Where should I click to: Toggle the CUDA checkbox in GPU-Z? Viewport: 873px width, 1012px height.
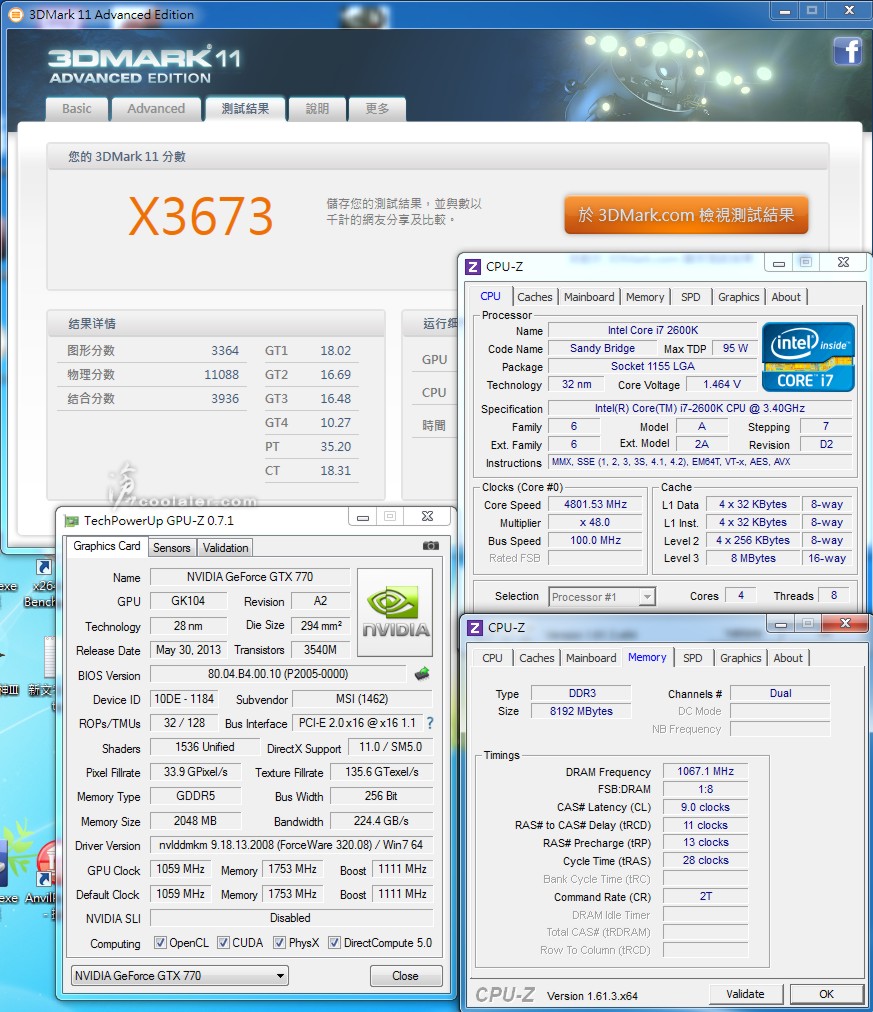223,942
